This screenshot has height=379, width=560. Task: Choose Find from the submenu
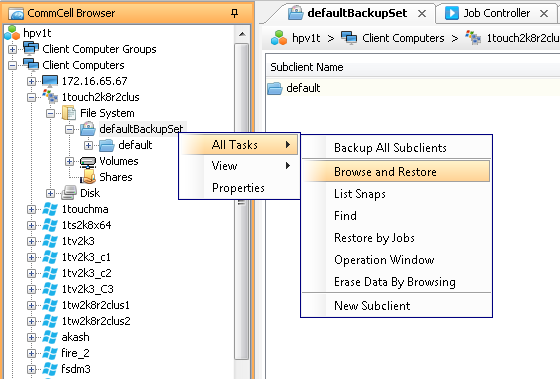396,216
